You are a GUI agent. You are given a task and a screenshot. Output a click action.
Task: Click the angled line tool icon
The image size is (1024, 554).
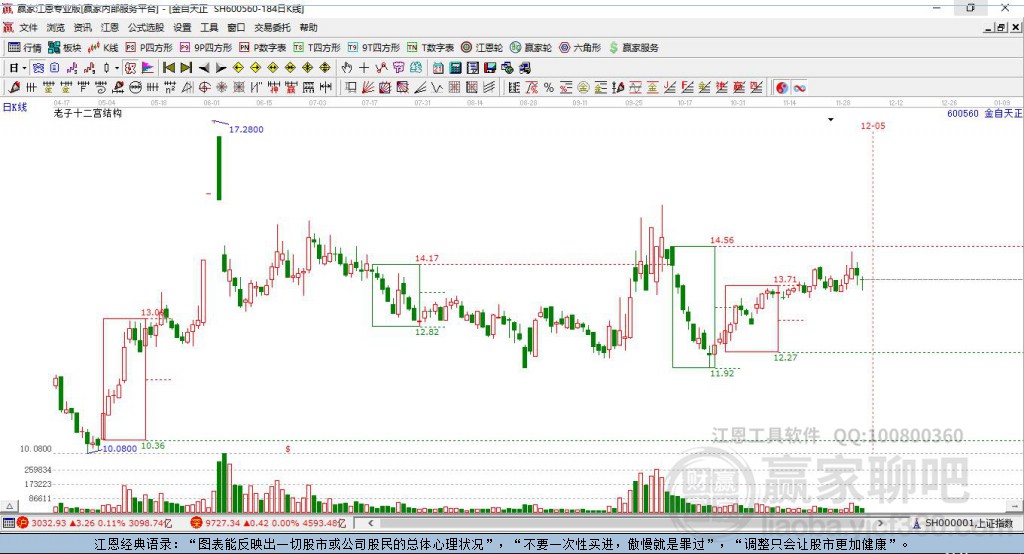[x=420, y=88]
